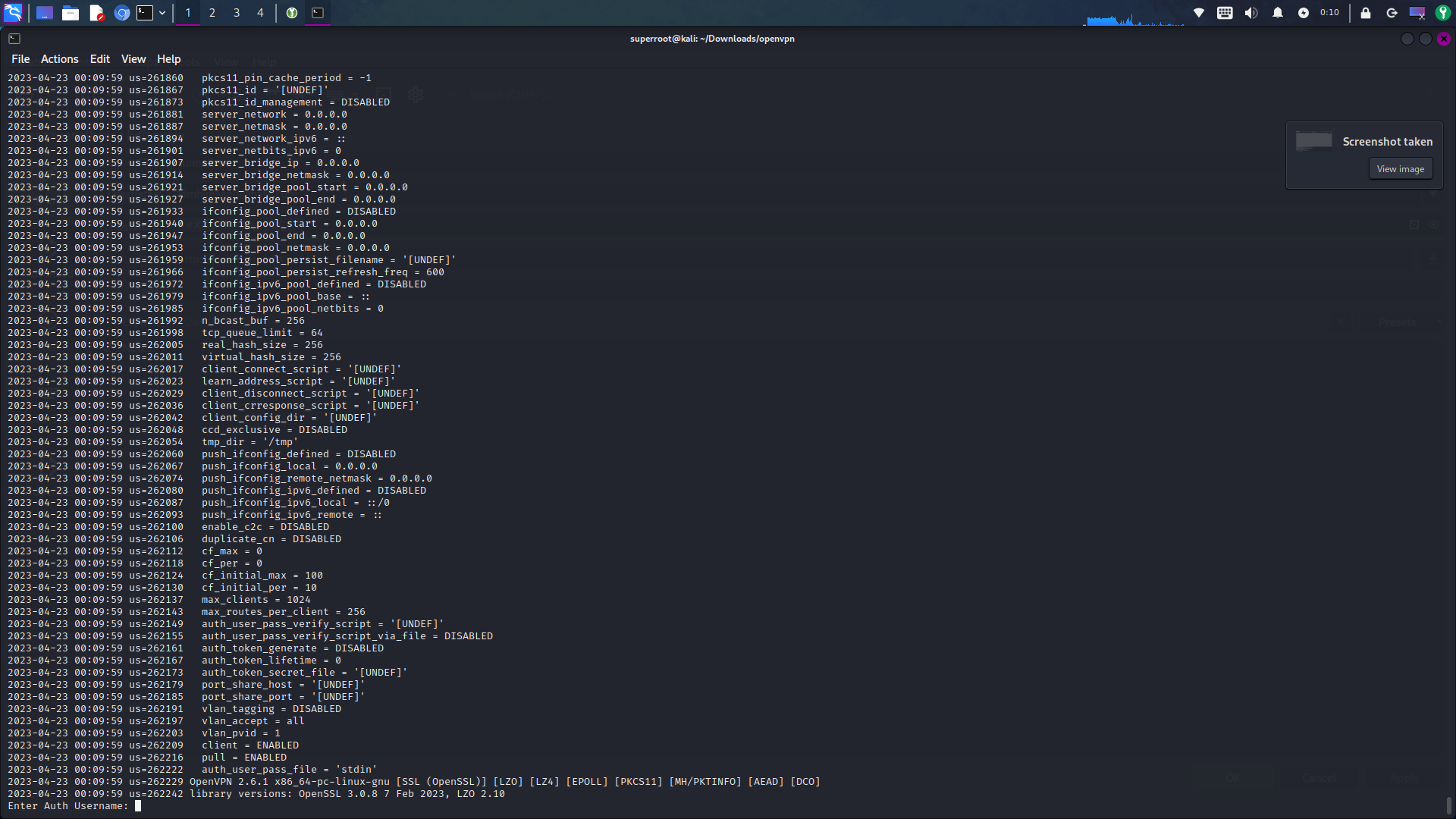Screen dimensions: 1456x819
Task: Launch the file manager from the panel
Action: point(71,13)
